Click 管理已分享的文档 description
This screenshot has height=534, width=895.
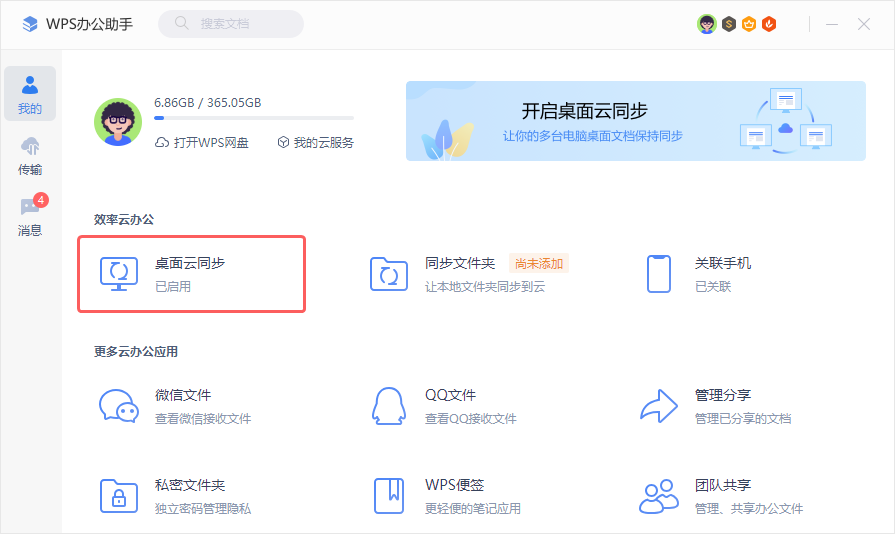743,419
